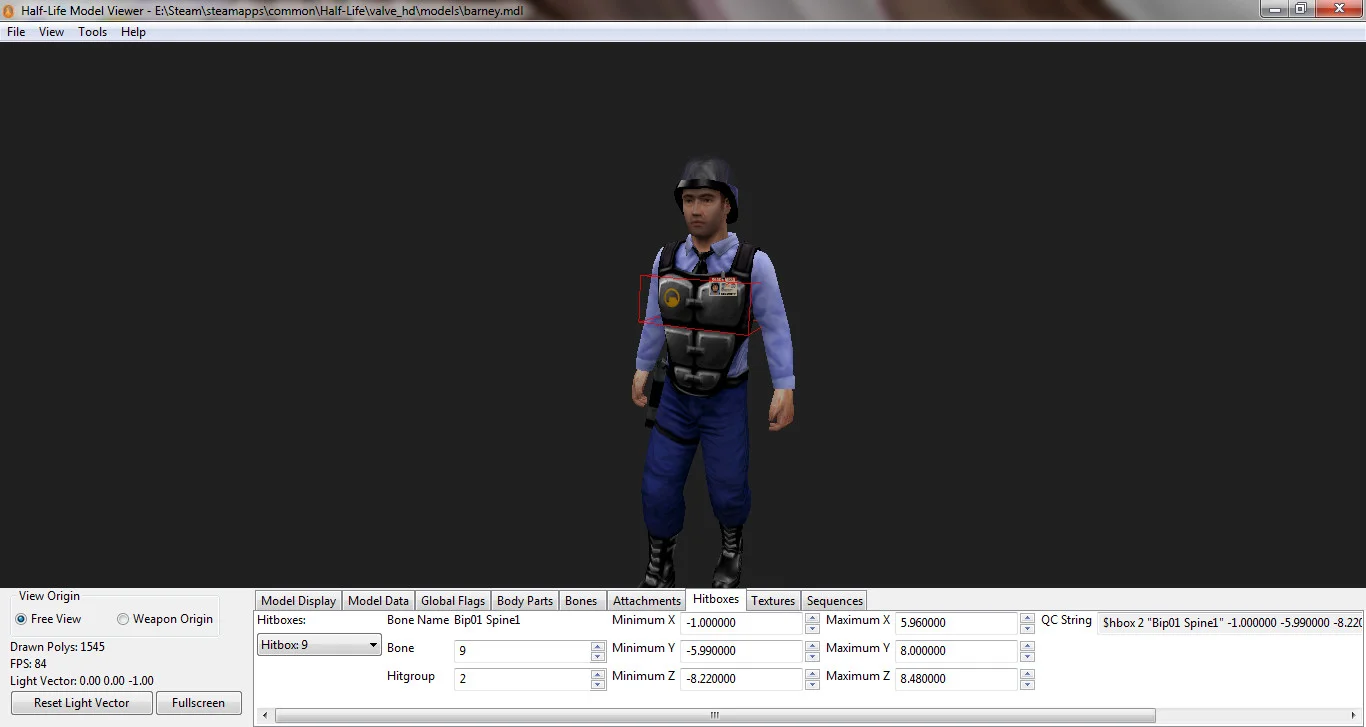
Task: Switch to the Attachments tab
Action: (x=647, y=601)
